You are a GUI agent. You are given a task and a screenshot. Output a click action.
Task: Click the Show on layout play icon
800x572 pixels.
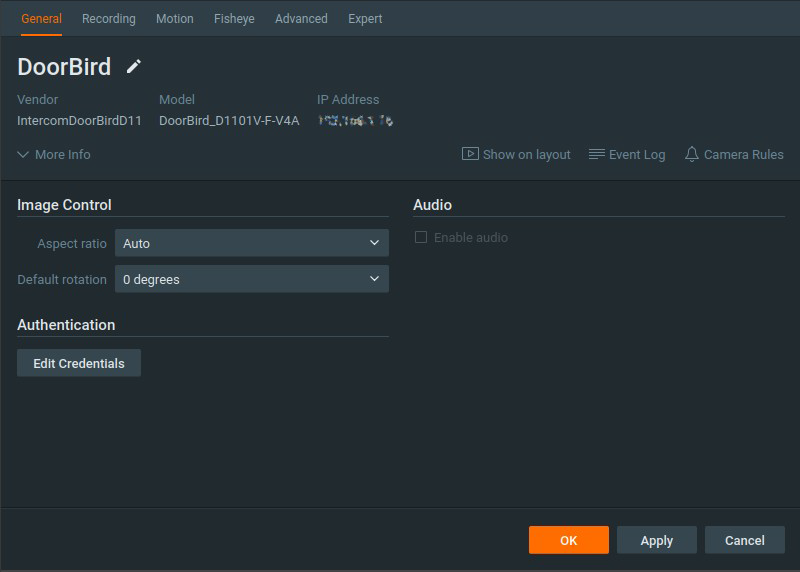click(x=470, y=154)
